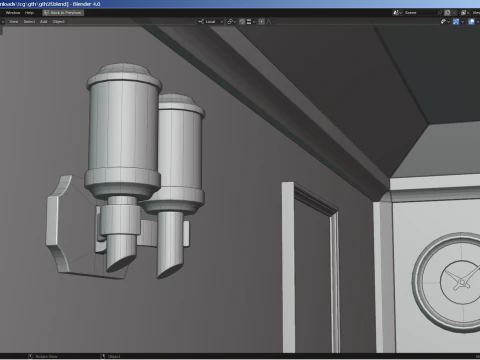Open the proportional editing falloff dropdown
Viewport: 480px width, 360px height.
(269, 22)
